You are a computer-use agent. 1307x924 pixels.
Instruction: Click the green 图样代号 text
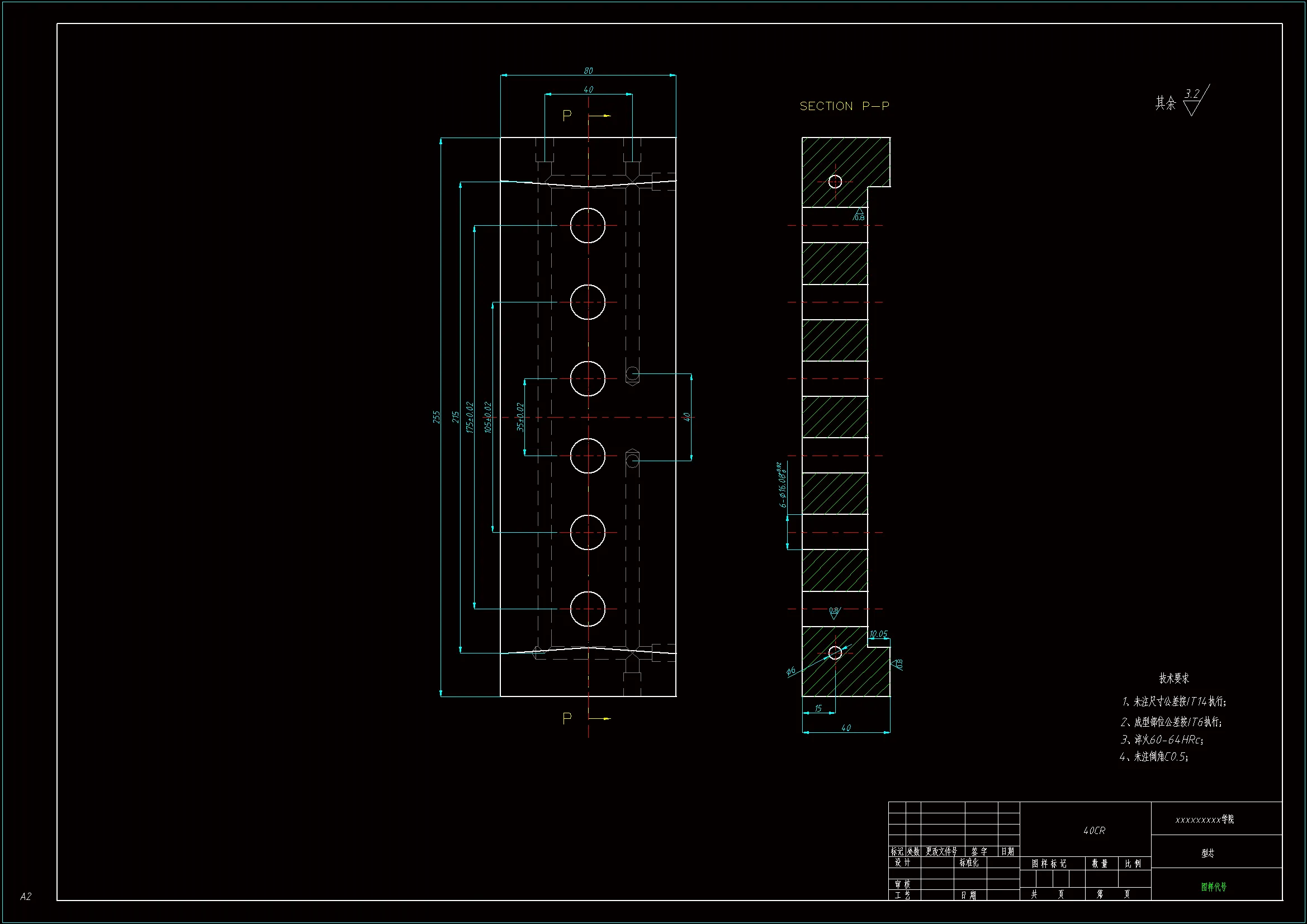1214,887
